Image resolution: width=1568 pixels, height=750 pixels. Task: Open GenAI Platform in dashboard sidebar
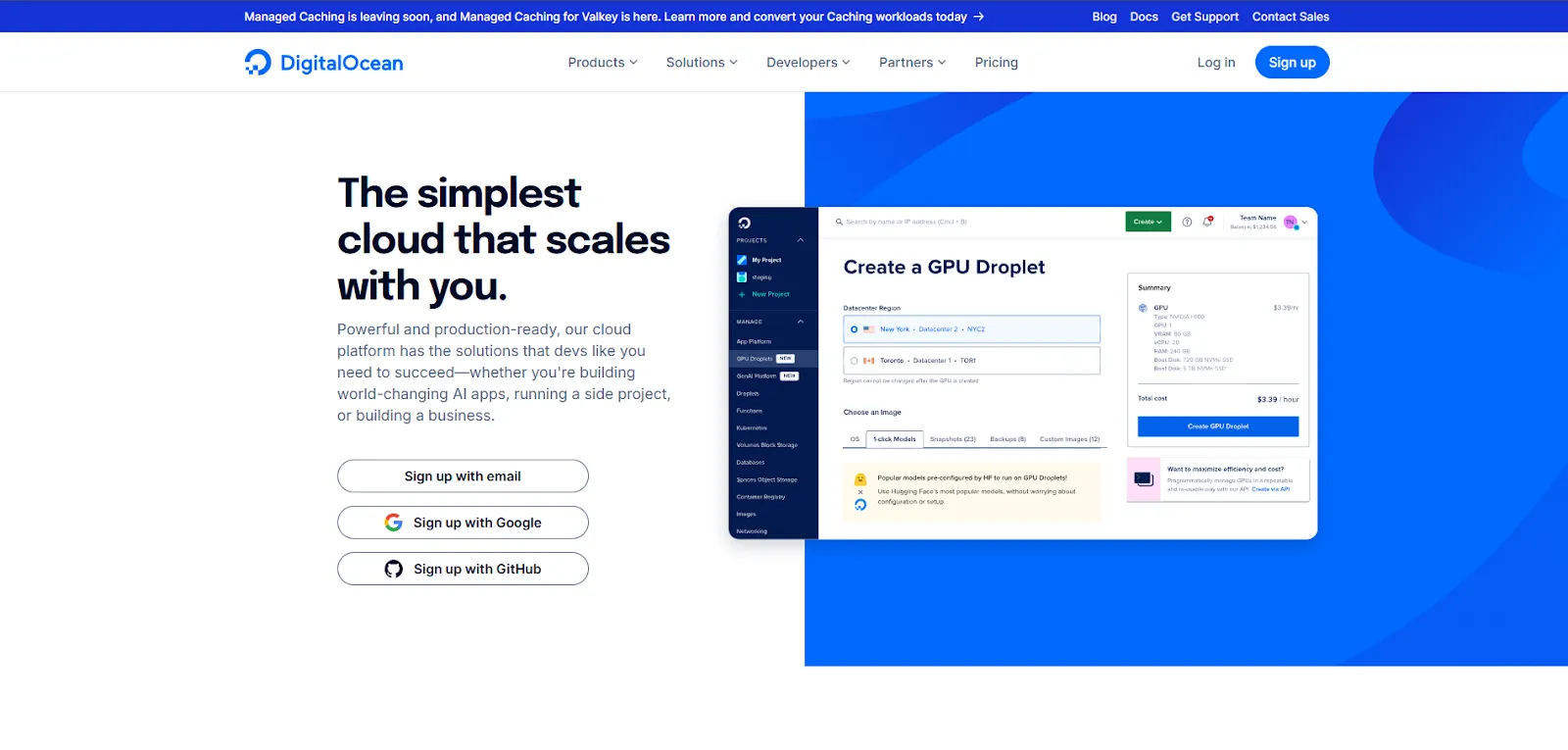(757, 375)
